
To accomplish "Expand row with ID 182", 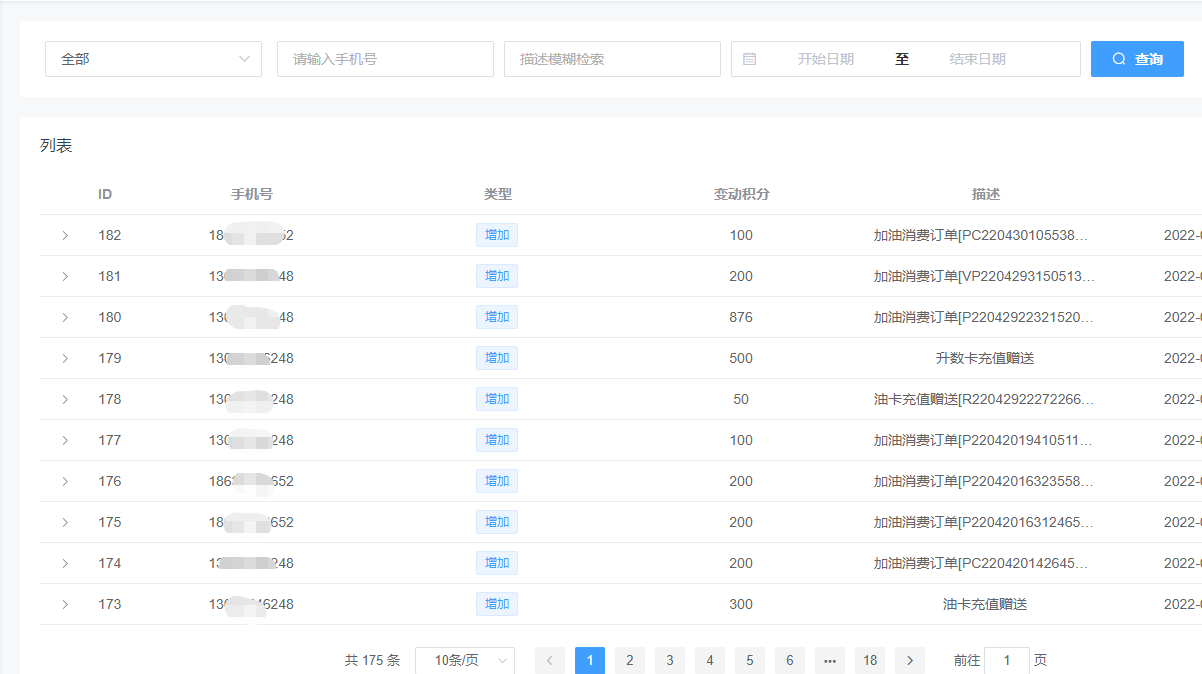I will pyautogui.click(x=65, y=236).
